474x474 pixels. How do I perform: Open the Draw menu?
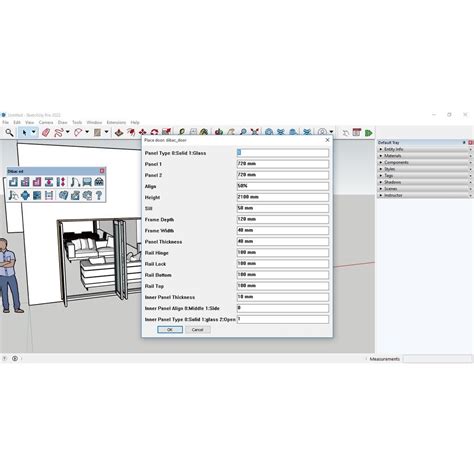coord(63,122)
